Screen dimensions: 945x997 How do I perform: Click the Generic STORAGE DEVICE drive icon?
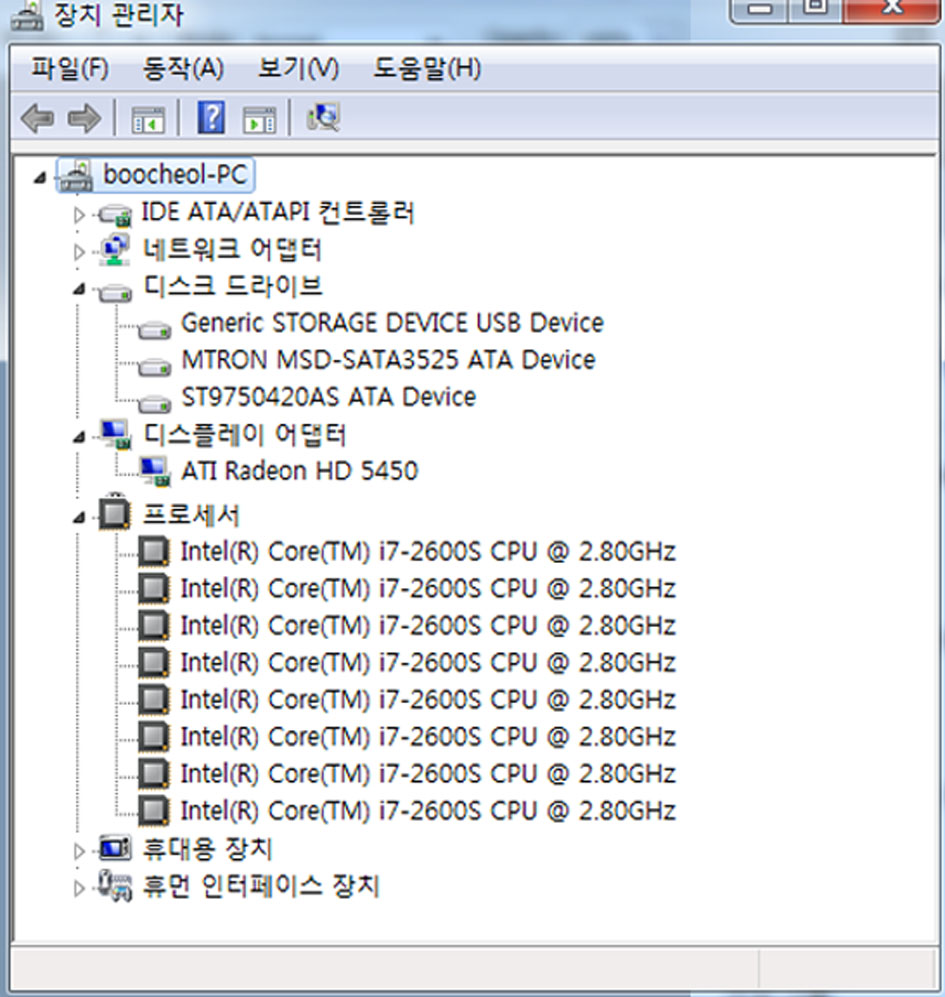155,329
